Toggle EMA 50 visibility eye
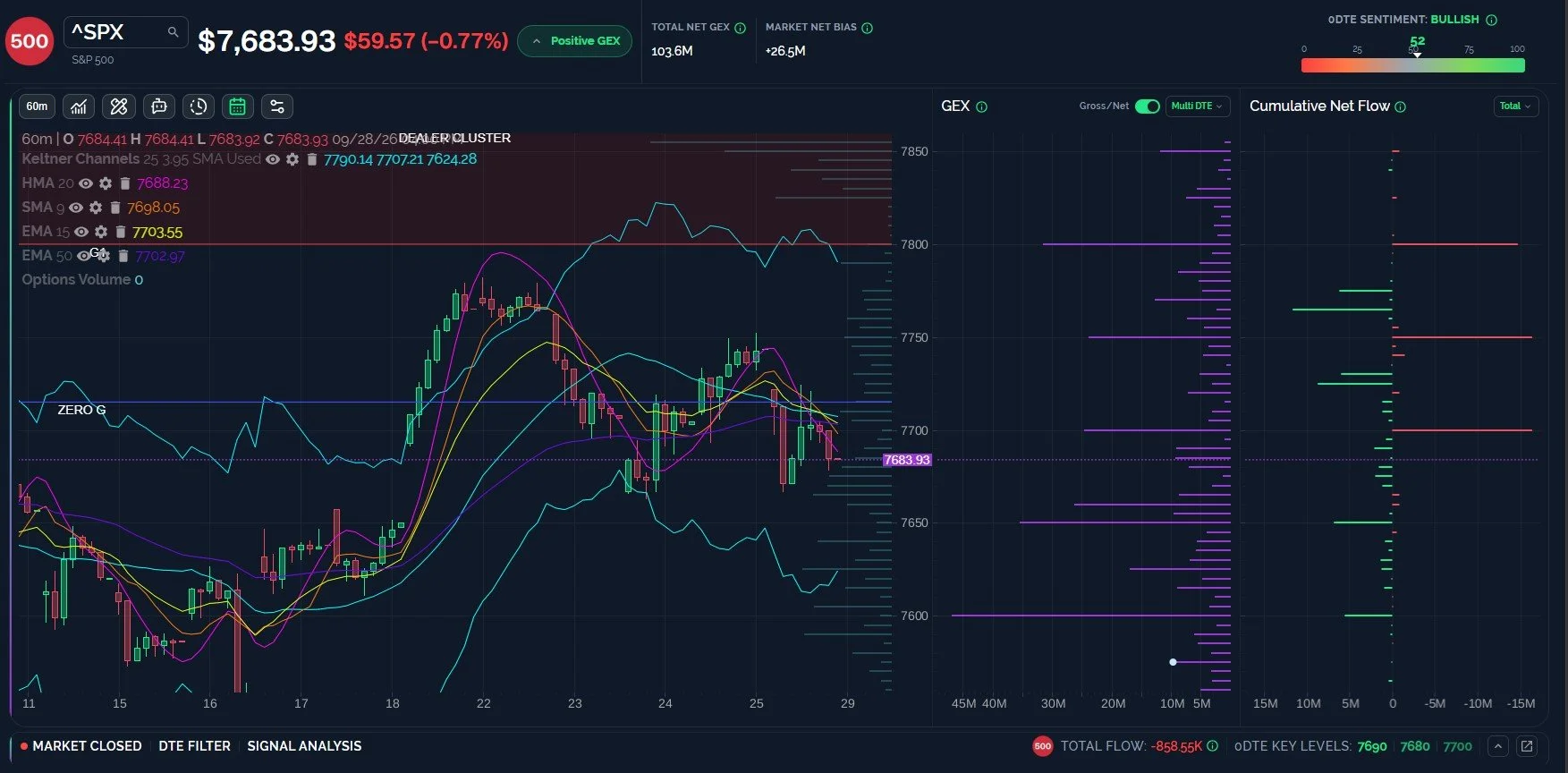Image resolution: width=1568 pixels, height=773 pixels. click(x=83, y=256)
